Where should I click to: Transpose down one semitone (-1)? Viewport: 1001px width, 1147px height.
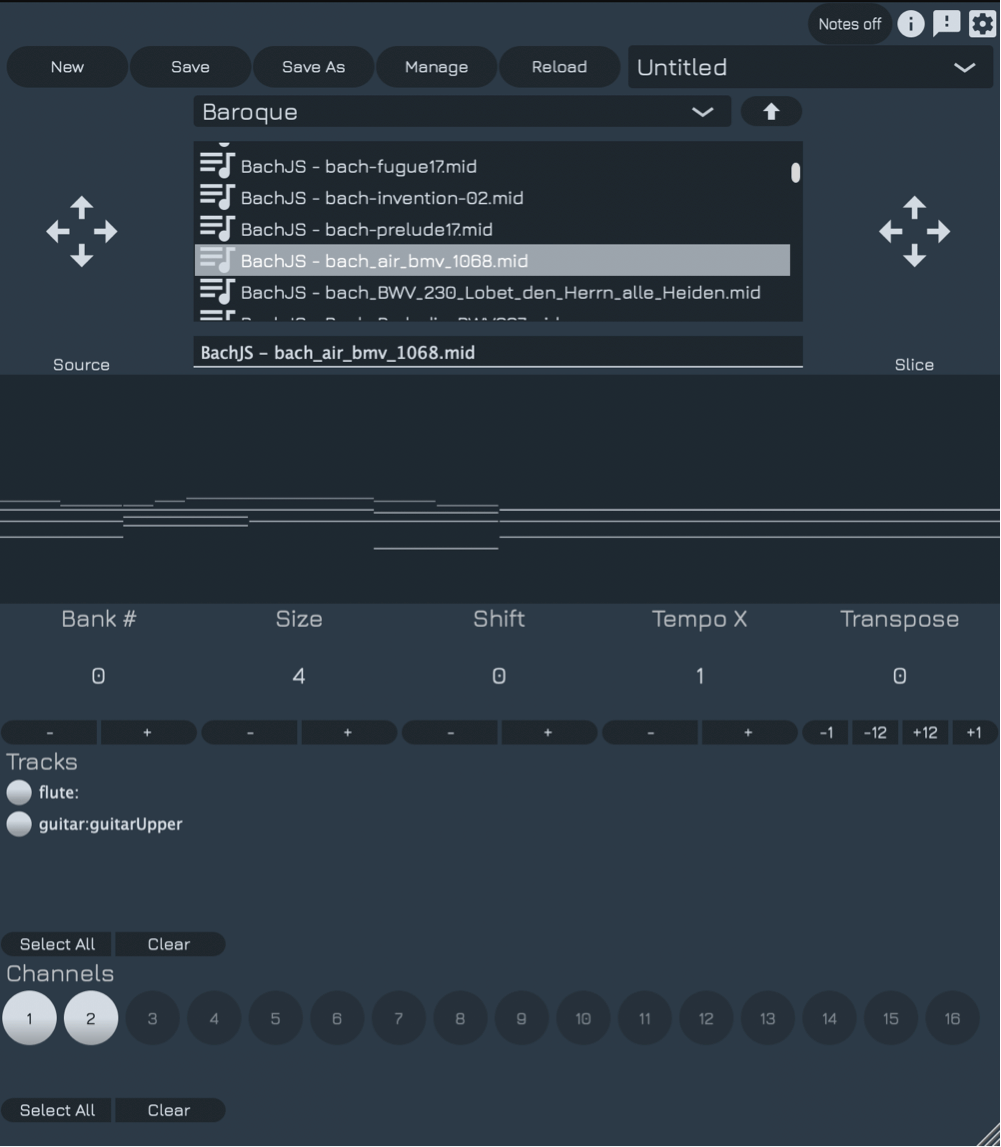click(826, 732)
